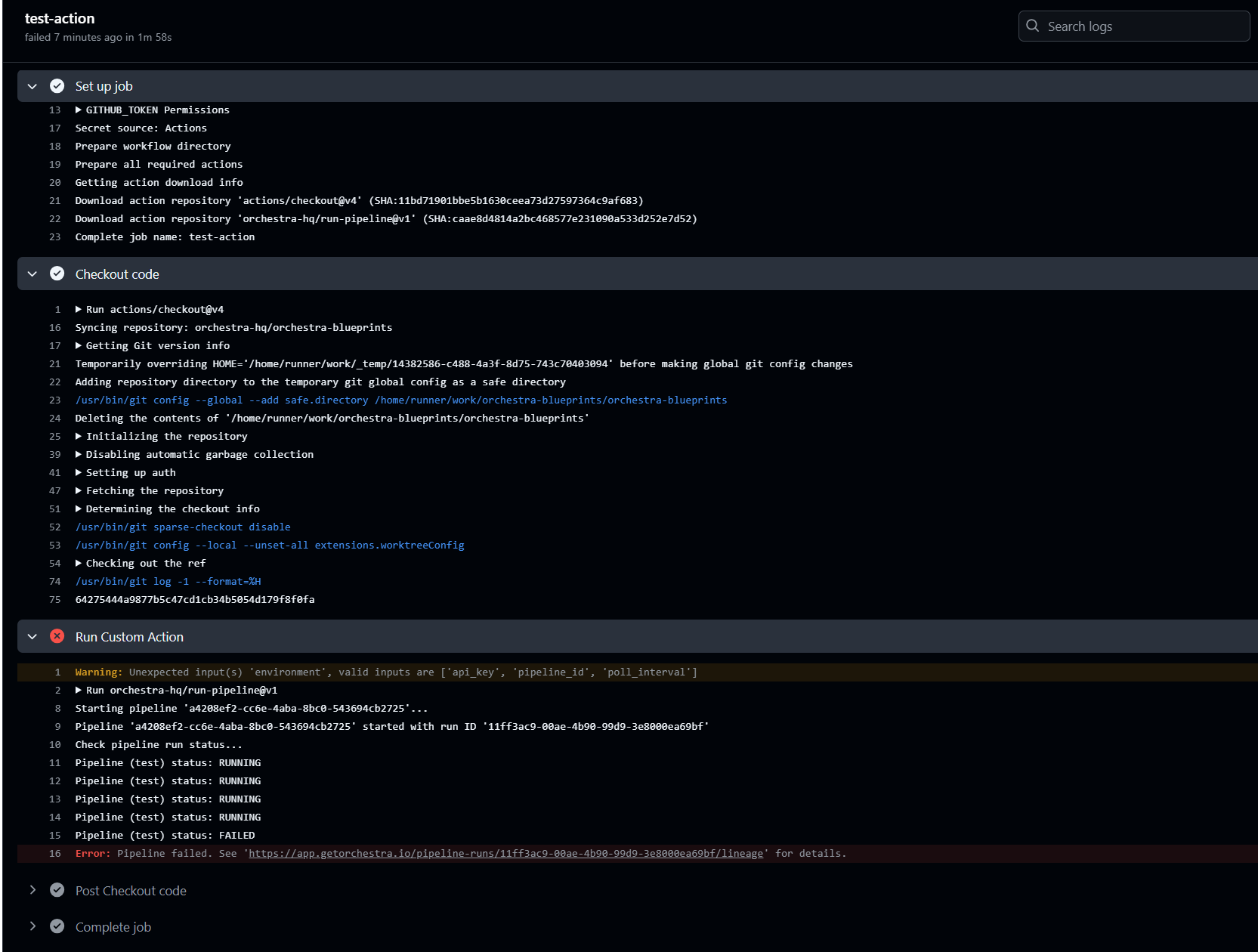
Task: Click the check icon next to Checkout code
Action: 57,274
